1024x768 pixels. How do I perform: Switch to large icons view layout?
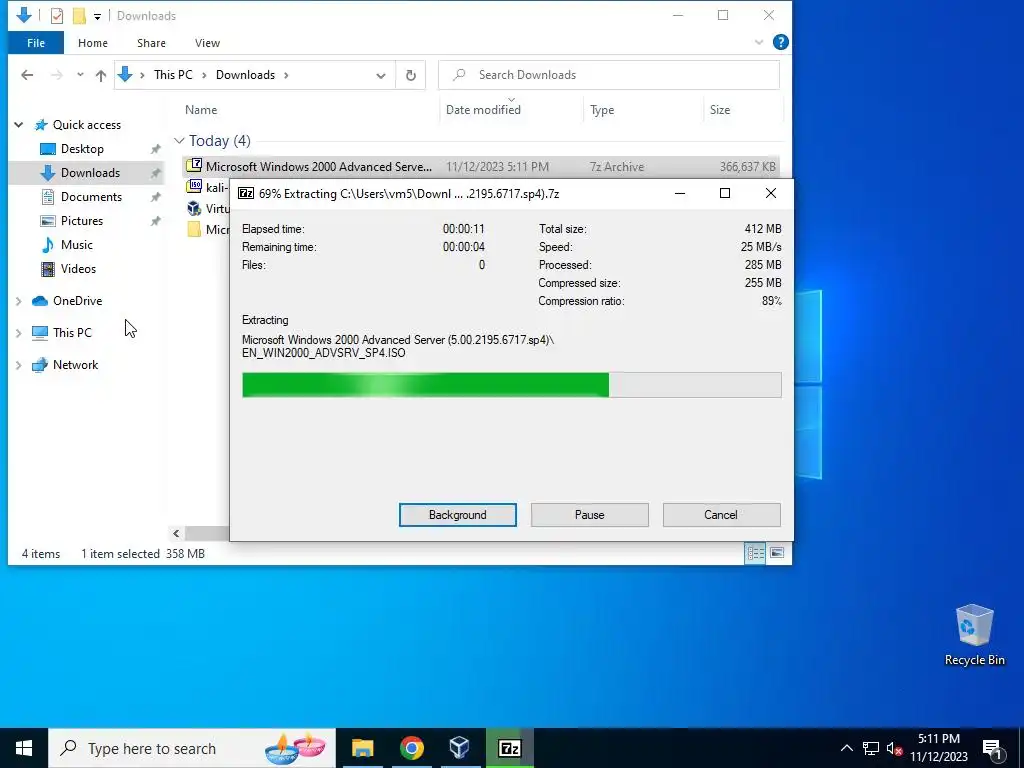coord(777,554)
